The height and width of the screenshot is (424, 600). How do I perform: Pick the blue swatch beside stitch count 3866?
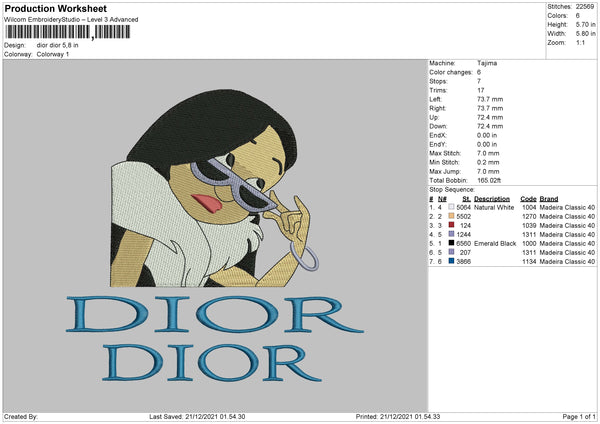tap(452, 261)
